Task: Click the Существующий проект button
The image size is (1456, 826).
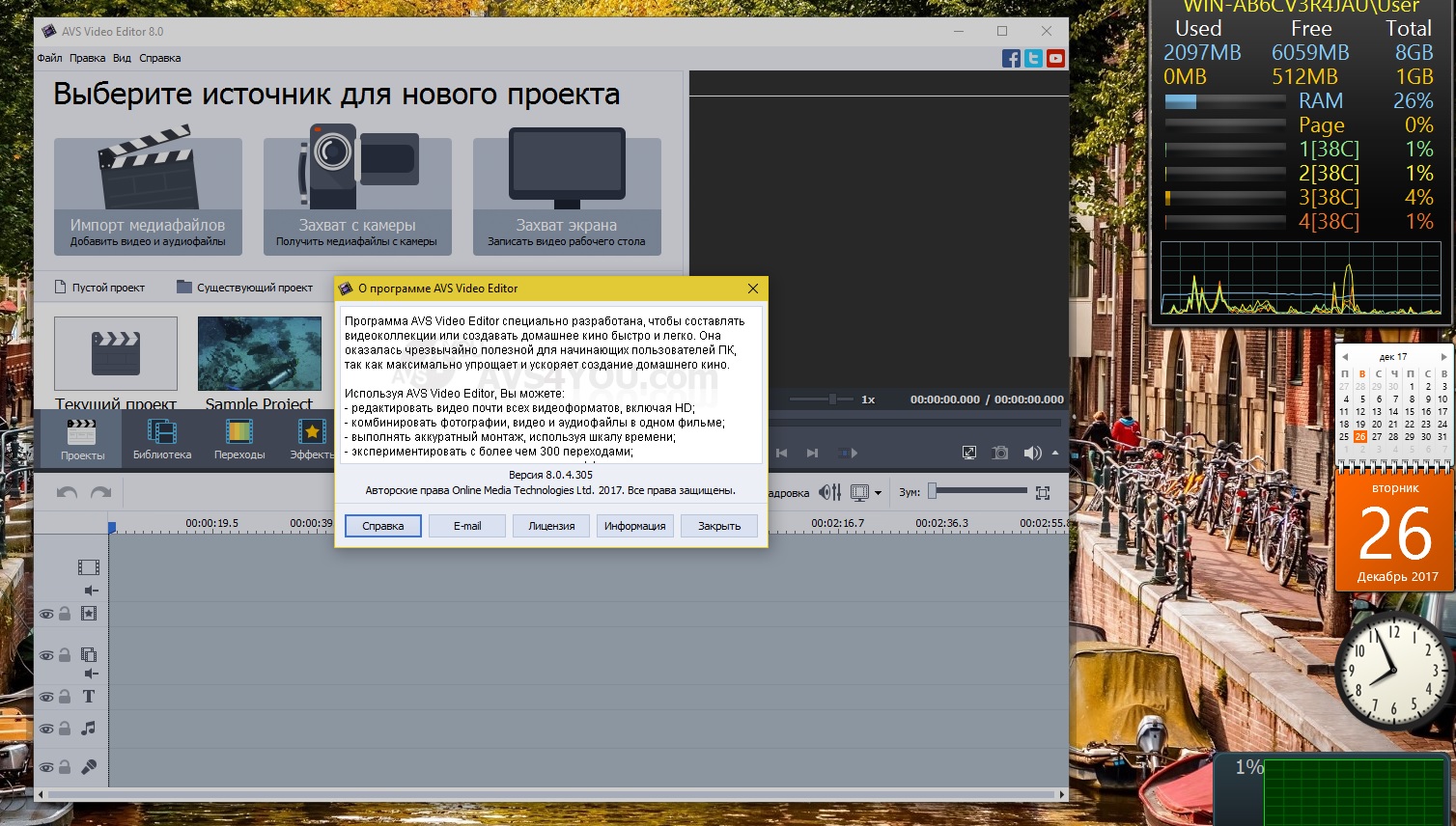Action: click(x=245, y=288)
